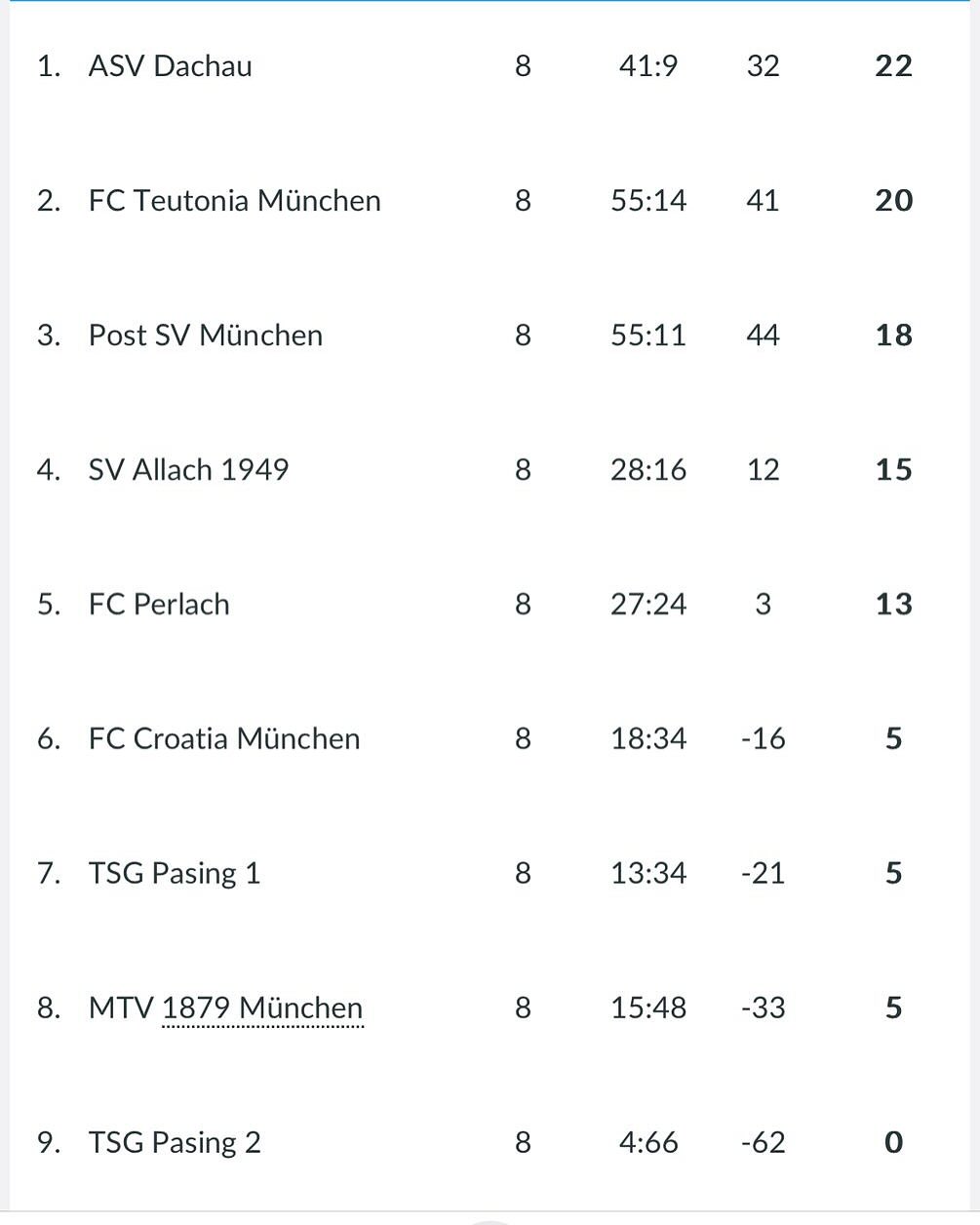Select the 4:66 goals value of TSG Pasing 2
Screen dimensions: 980x1225
coord(648,1143)
